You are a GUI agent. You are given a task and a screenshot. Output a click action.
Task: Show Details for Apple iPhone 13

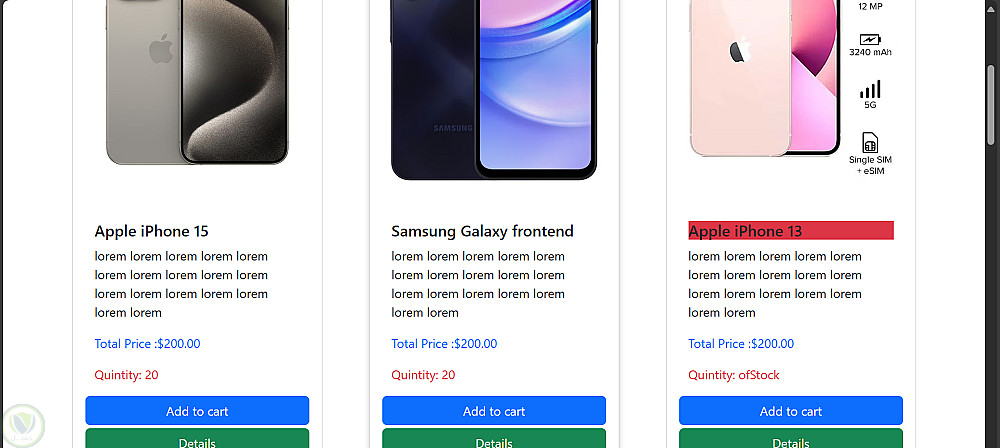(791, 441)
